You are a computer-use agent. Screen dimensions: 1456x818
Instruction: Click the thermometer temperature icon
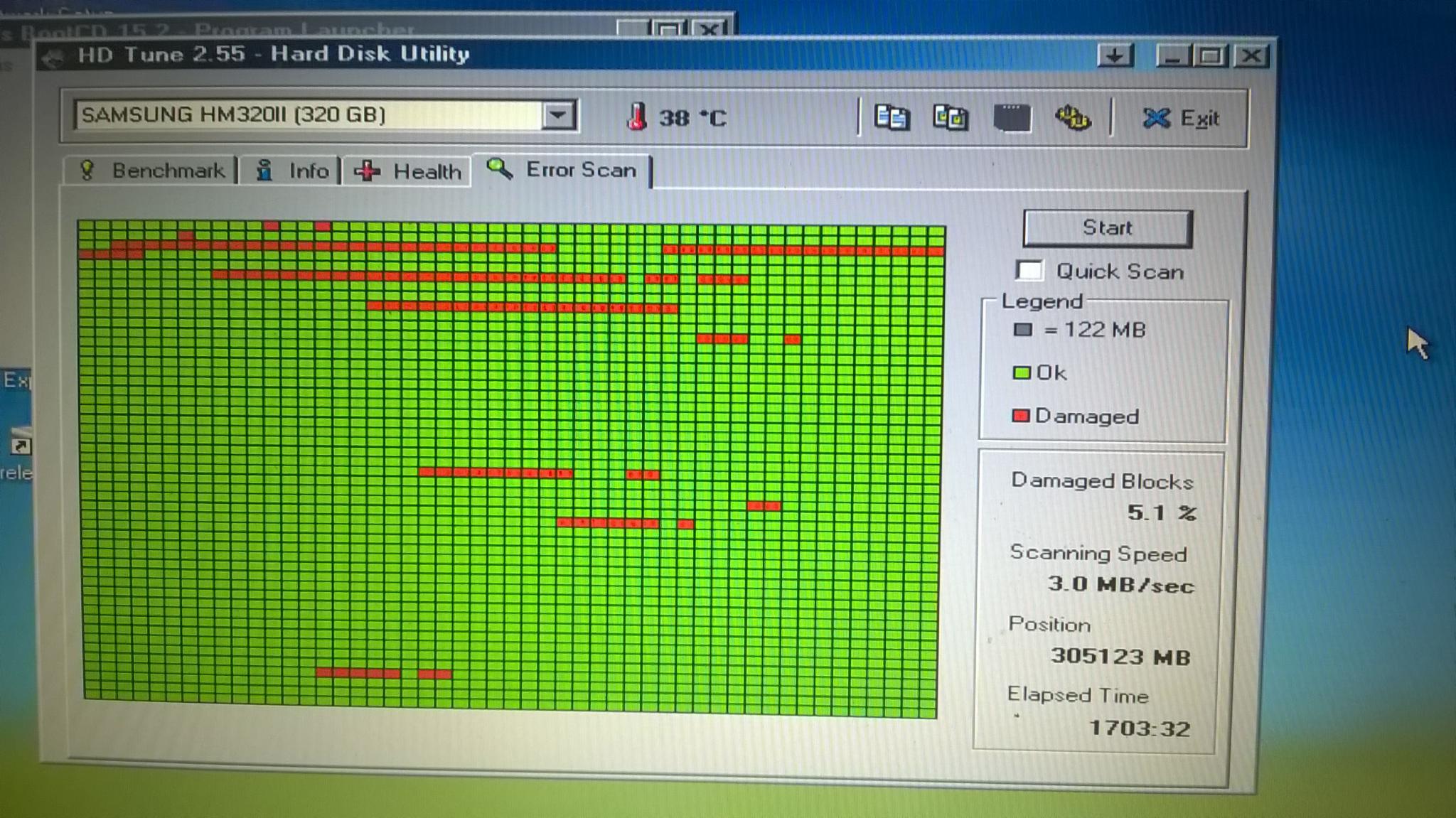[636, 116]
